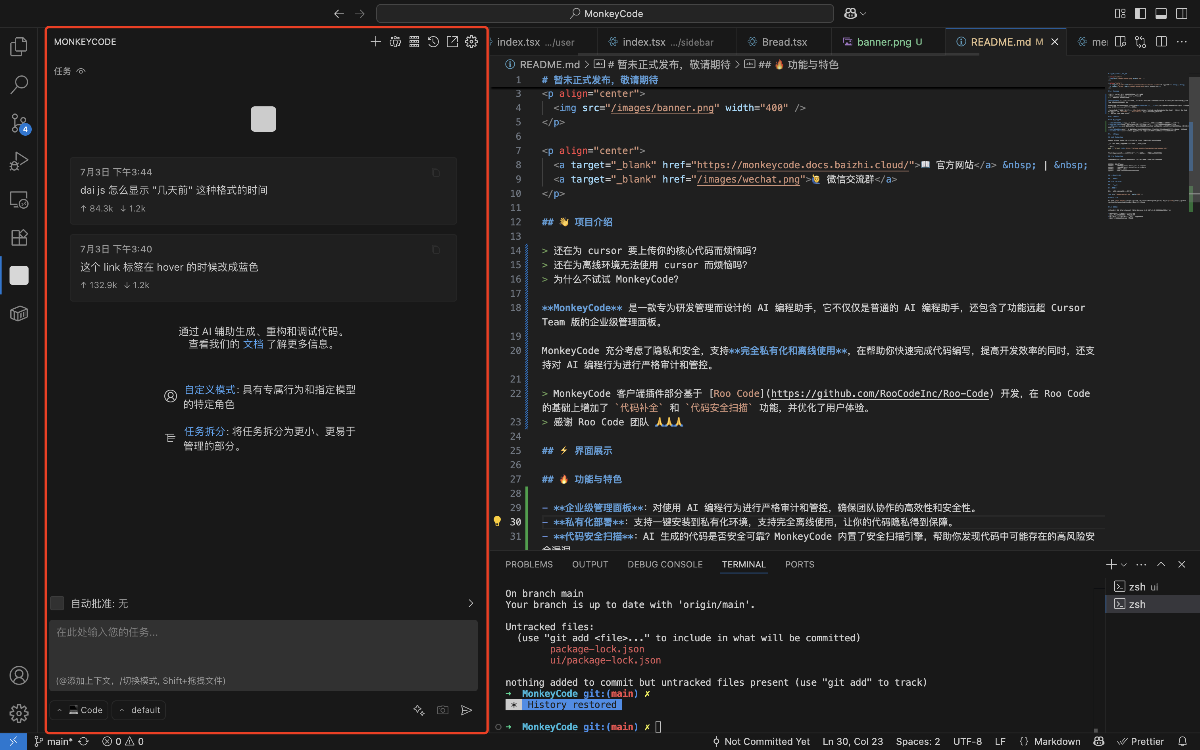This screenshot has height=750, width=1200.
Task: Send the task with the paper plane icon
Action: pyautogui.click(x=466, y=710)
